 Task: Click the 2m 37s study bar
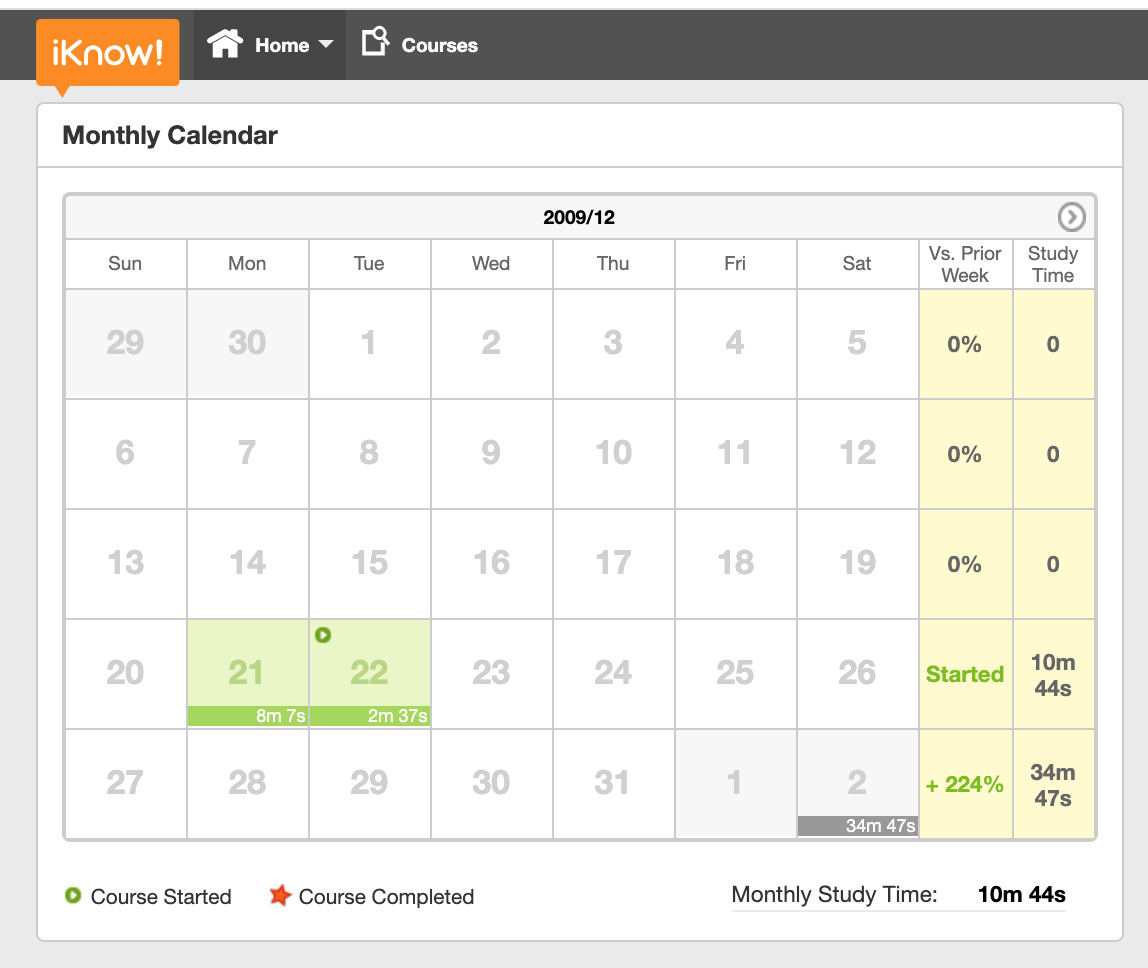coord(369,716)
